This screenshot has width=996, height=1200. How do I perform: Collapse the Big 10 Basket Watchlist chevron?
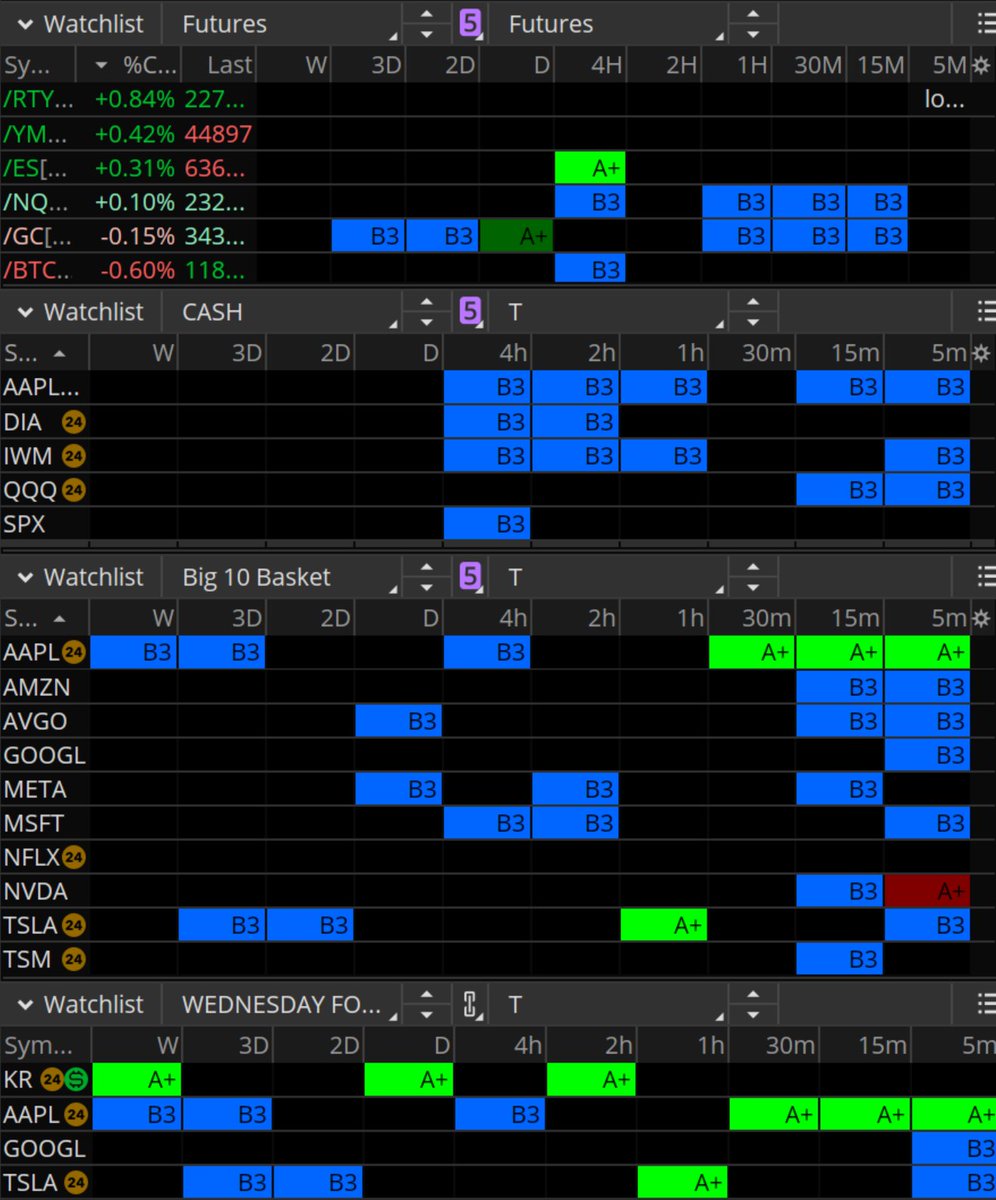coord(25,577)
